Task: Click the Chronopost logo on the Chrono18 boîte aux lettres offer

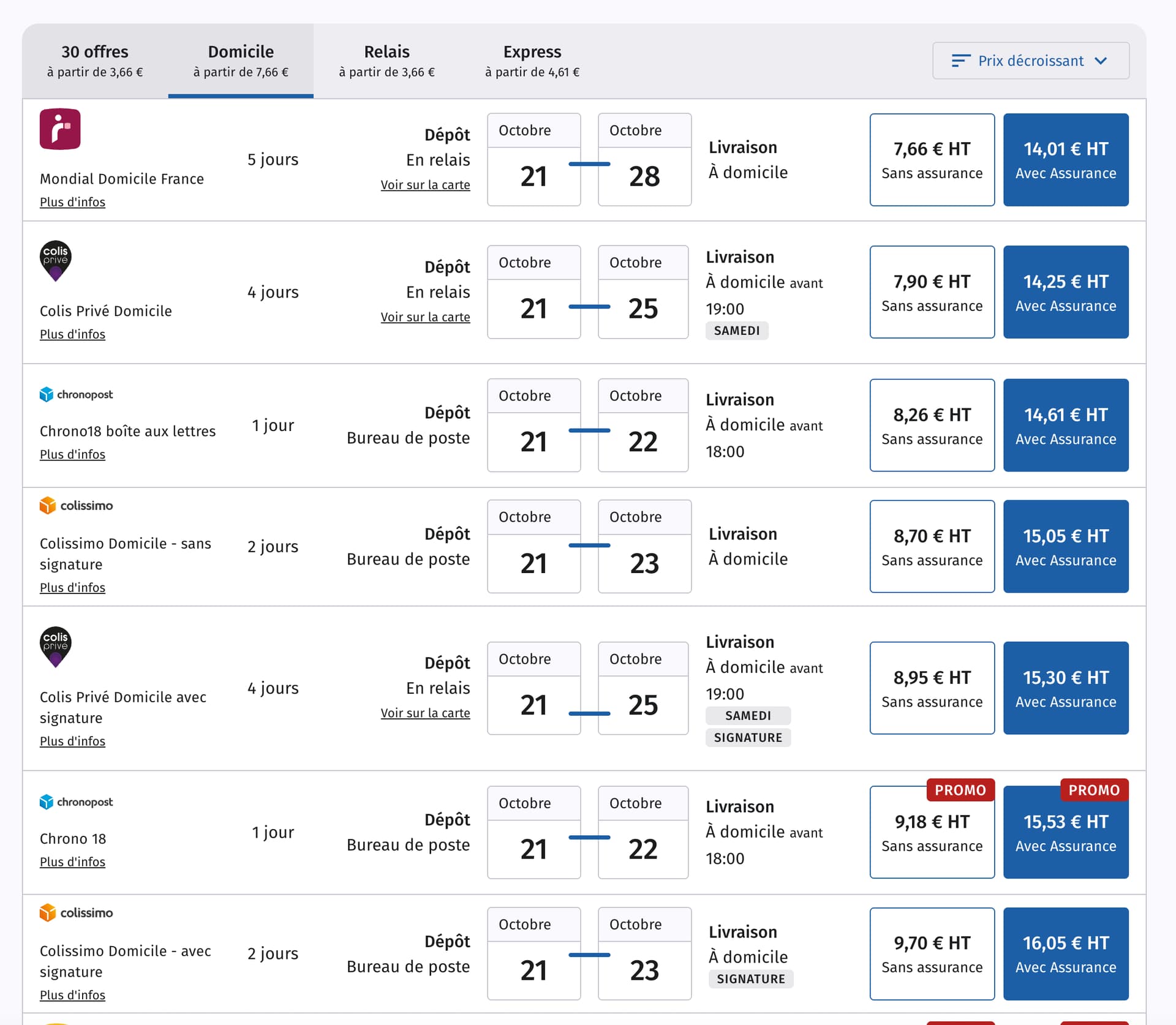Action: click(77, 395)
